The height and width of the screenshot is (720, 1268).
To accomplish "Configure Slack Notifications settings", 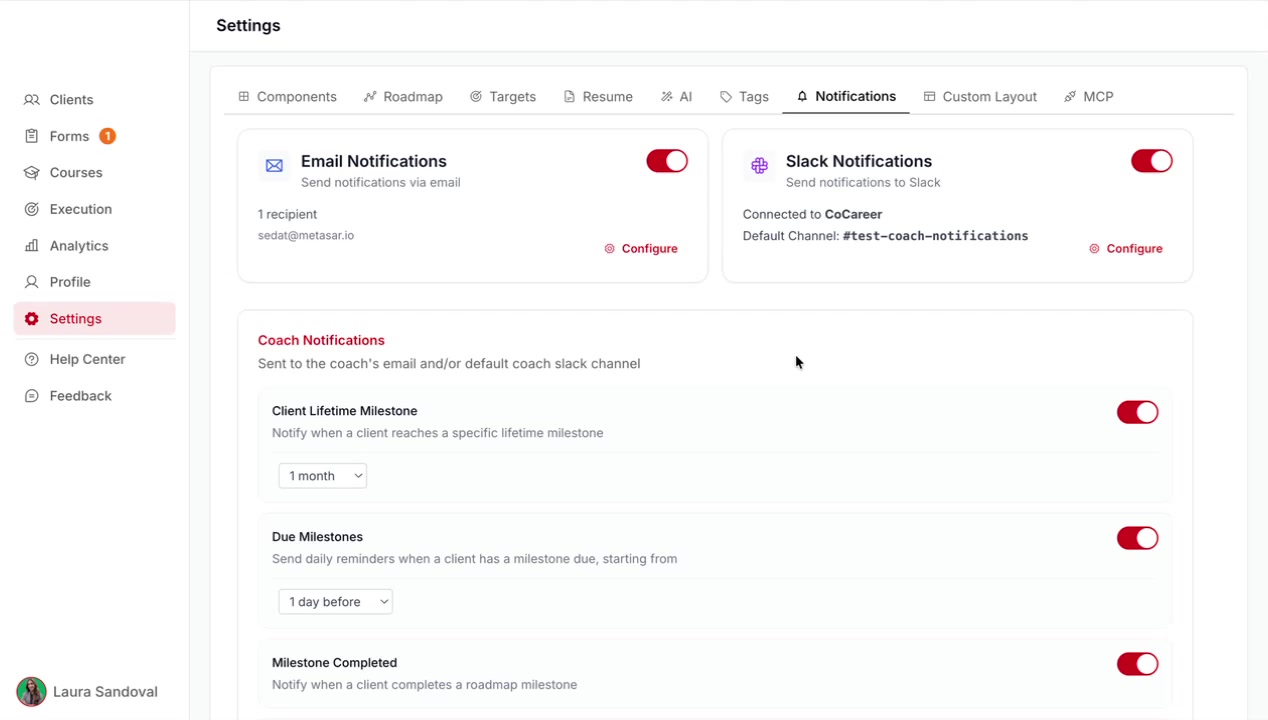I will point(1126,249).
